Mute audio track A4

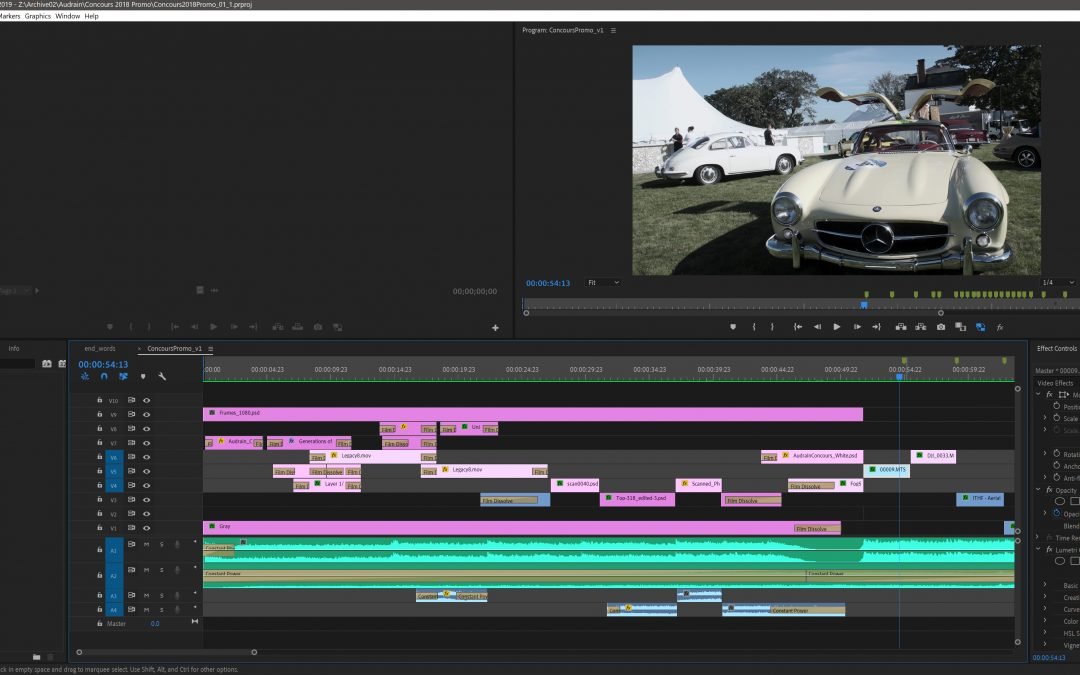[146, 609]
